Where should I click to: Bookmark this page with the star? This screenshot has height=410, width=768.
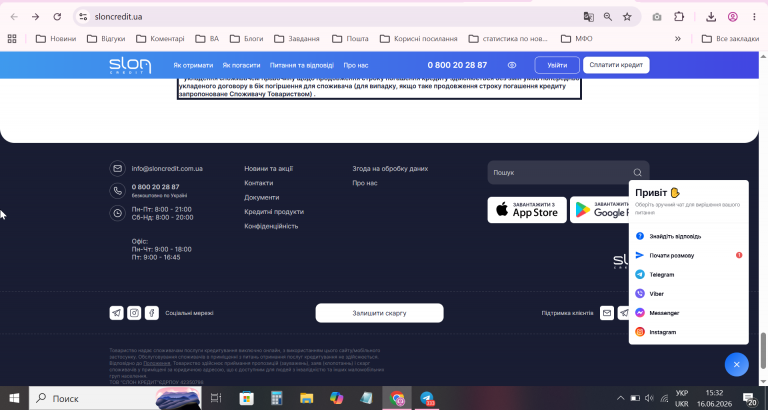(x=627, y=17)
